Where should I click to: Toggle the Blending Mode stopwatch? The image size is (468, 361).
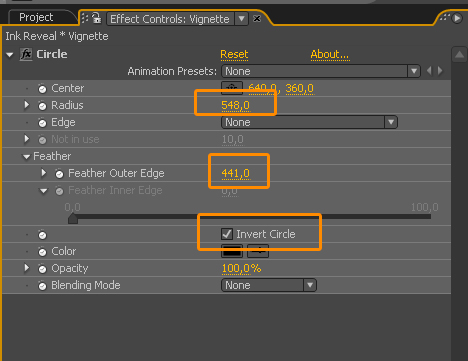tap(42, 286)
